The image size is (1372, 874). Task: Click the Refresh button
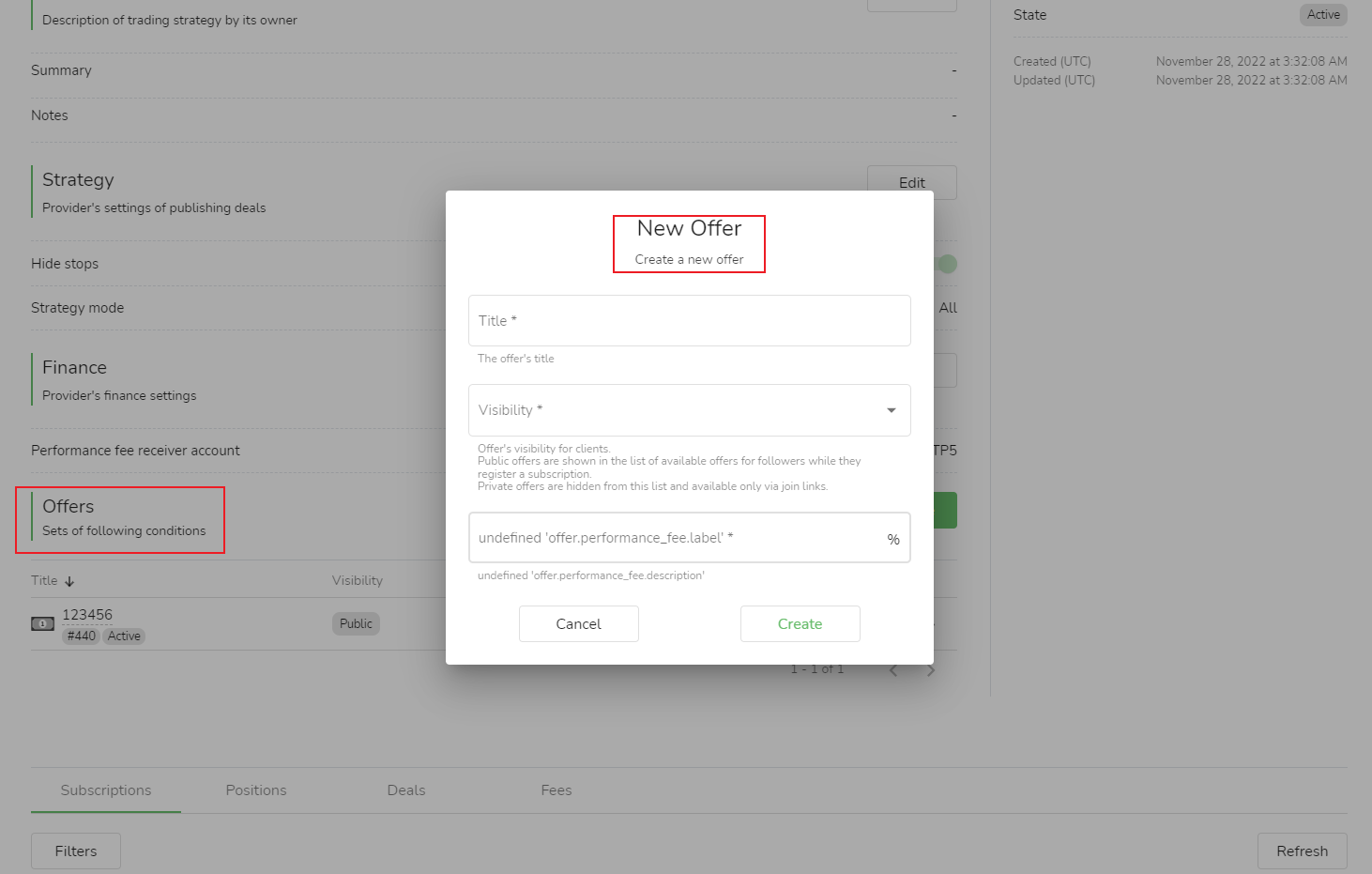[1302, 851]
